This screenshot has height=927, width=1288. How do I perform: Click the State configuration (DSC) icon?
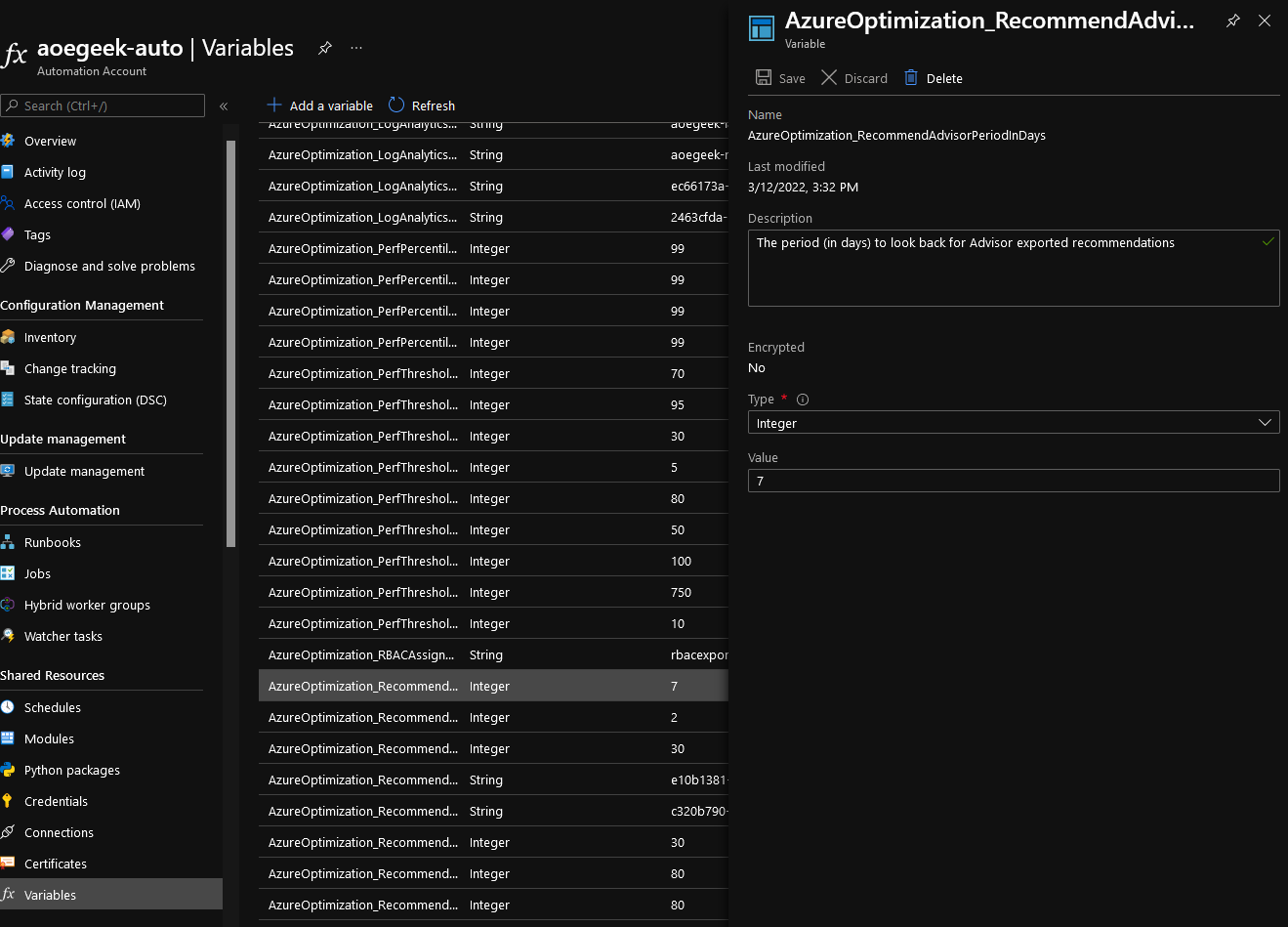tap(8, 400)
